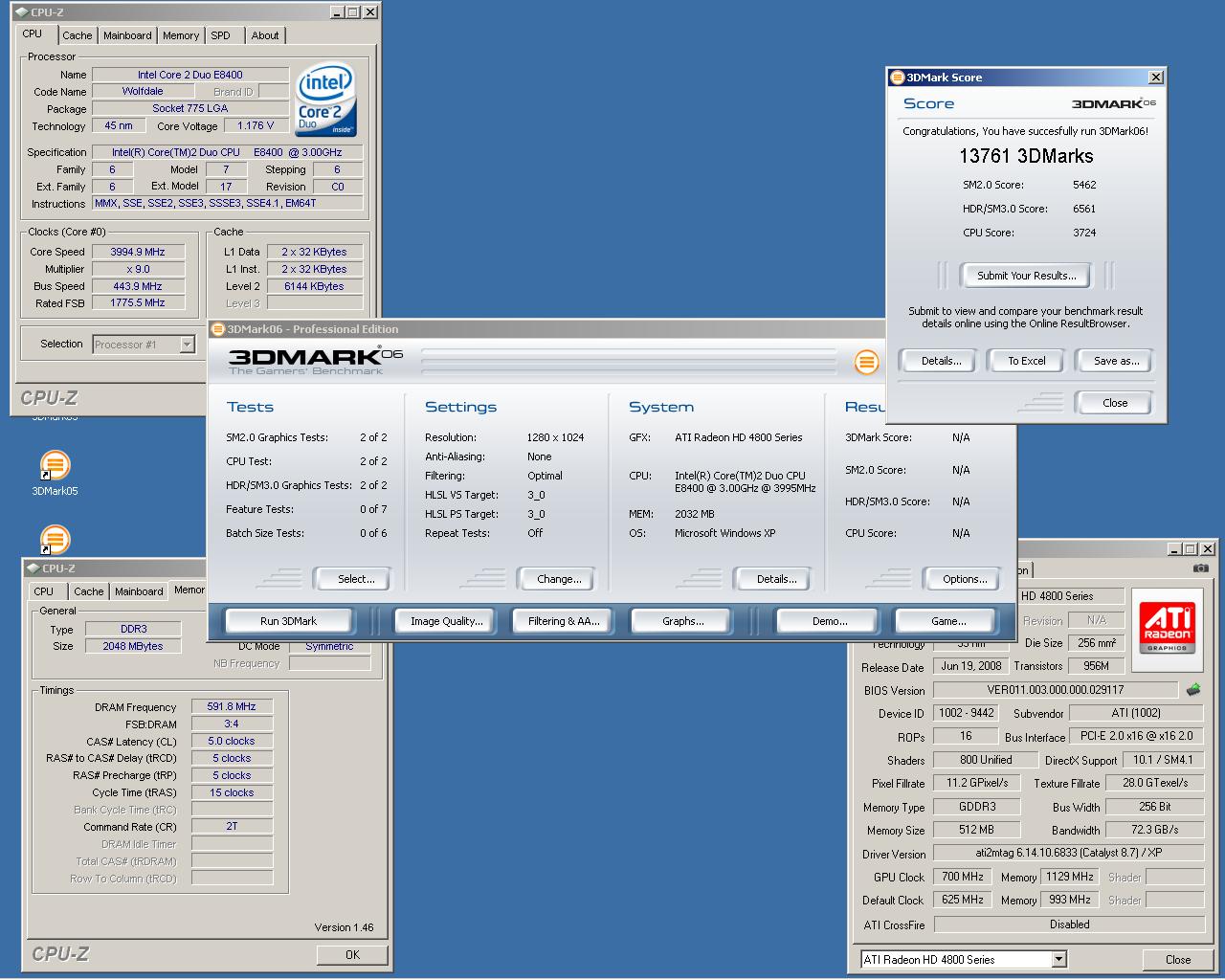Open the Processor #1 selection dropdown

[x=188, y=345]
